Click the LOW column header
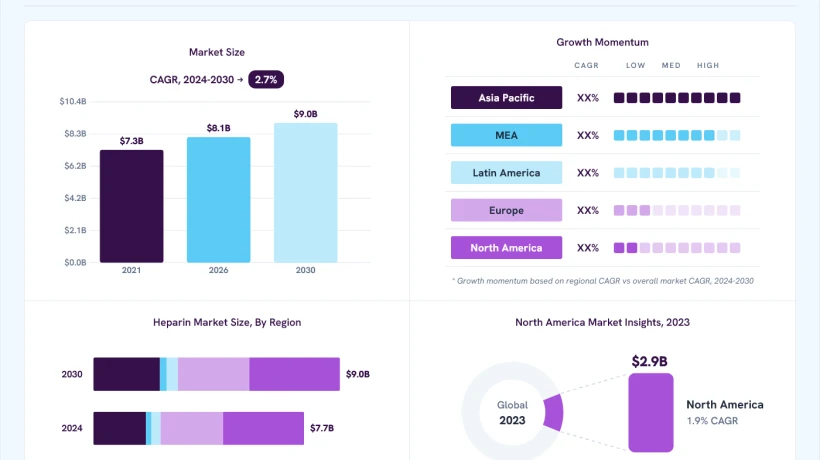820x460 pixels. pos(635,65)
